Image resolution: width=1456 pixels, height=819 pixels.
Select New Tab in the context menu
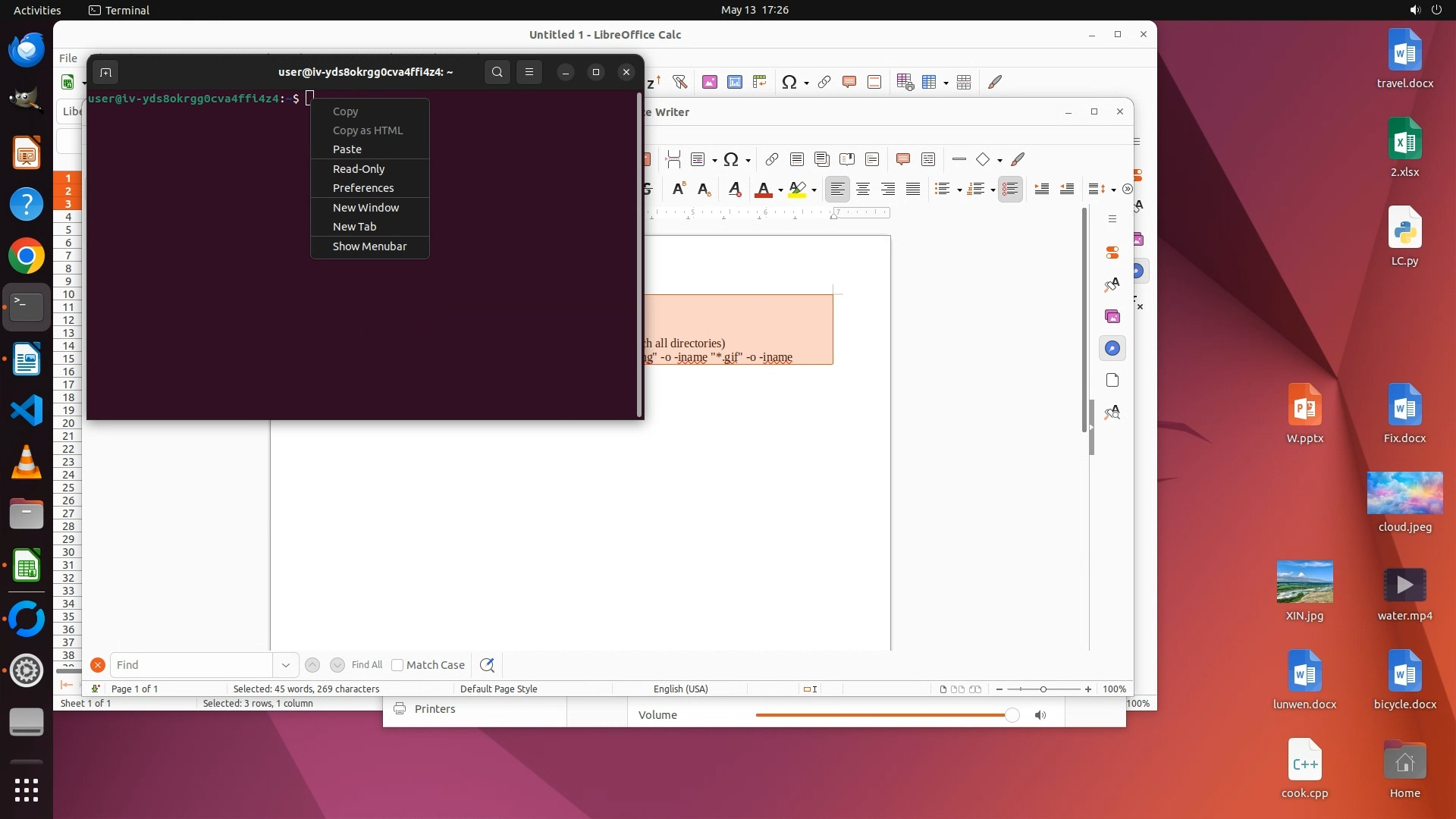click(x=354, y=227)
